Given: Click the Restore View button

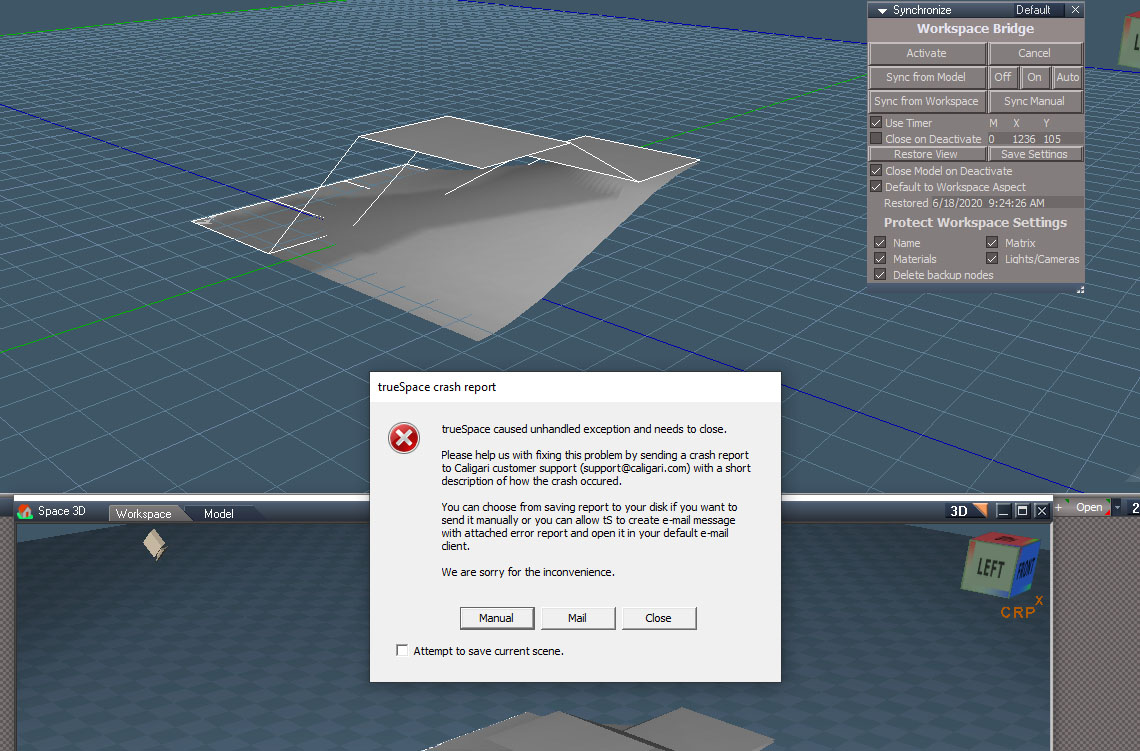Looking at the screenshot, I should [x=927, y=154].
